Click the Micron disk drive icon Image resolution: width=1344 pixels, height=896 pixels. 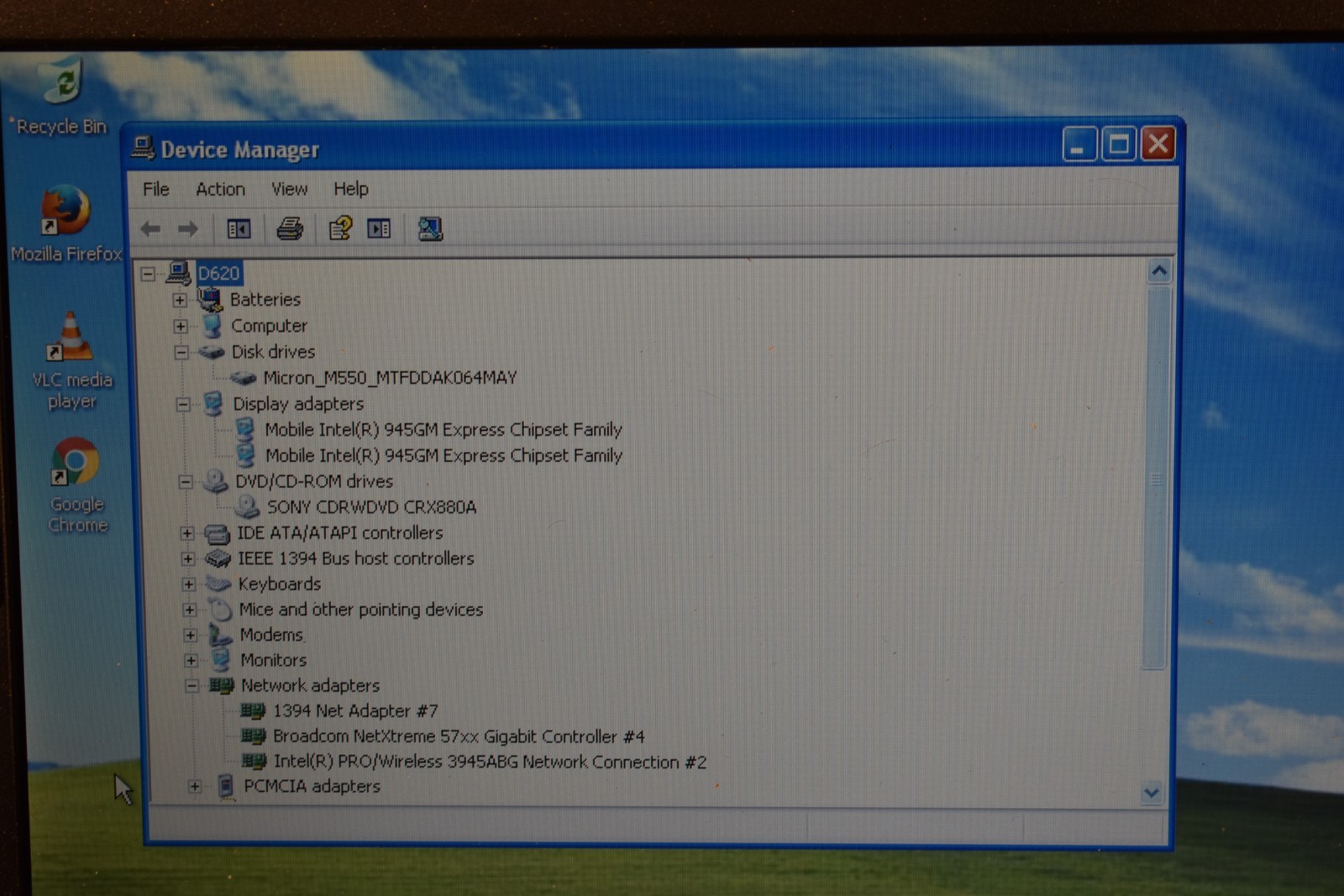click(243, 378)
